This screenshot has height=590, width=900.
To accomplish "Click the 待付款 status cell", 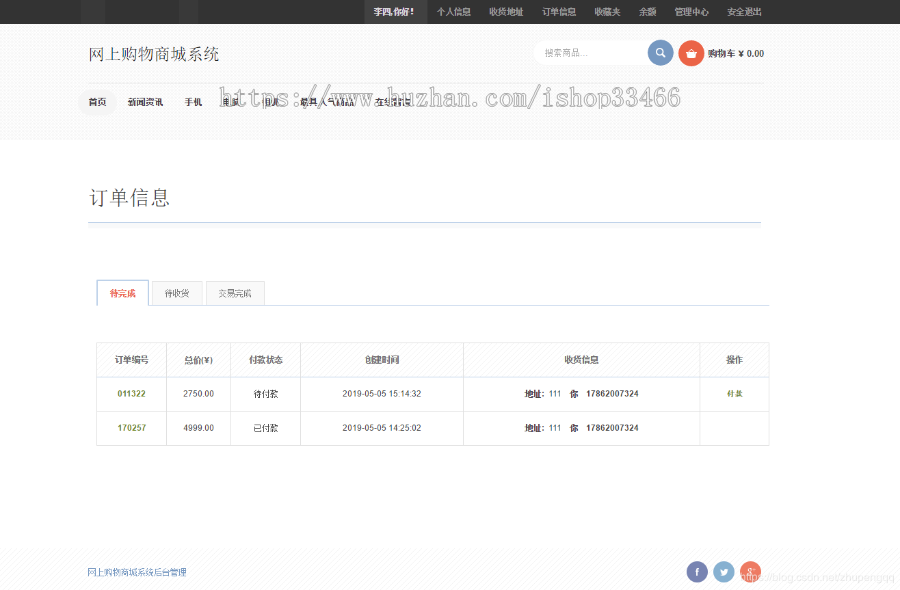I will (266, 394).
